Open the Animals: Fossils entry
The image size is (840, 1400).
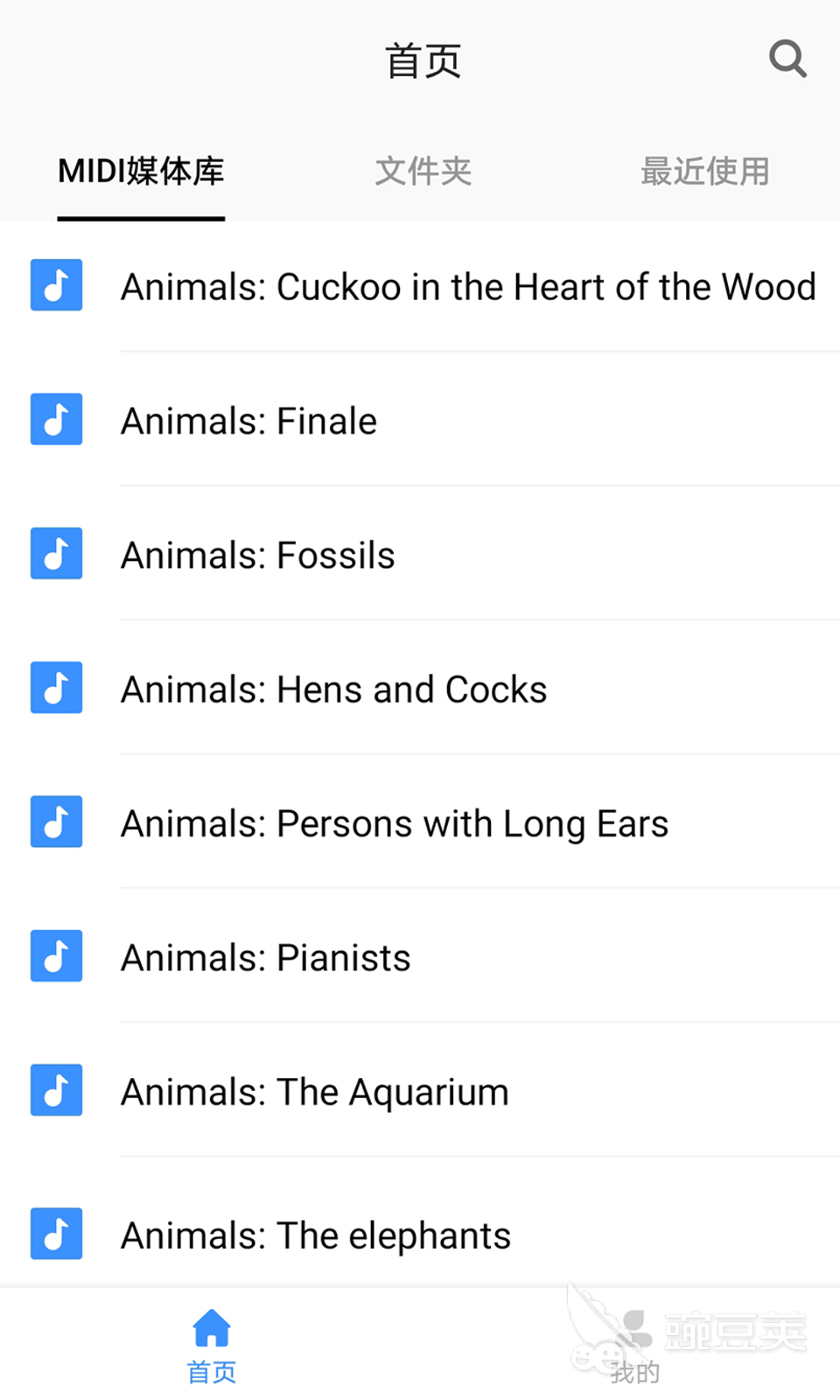coord(258,556)
